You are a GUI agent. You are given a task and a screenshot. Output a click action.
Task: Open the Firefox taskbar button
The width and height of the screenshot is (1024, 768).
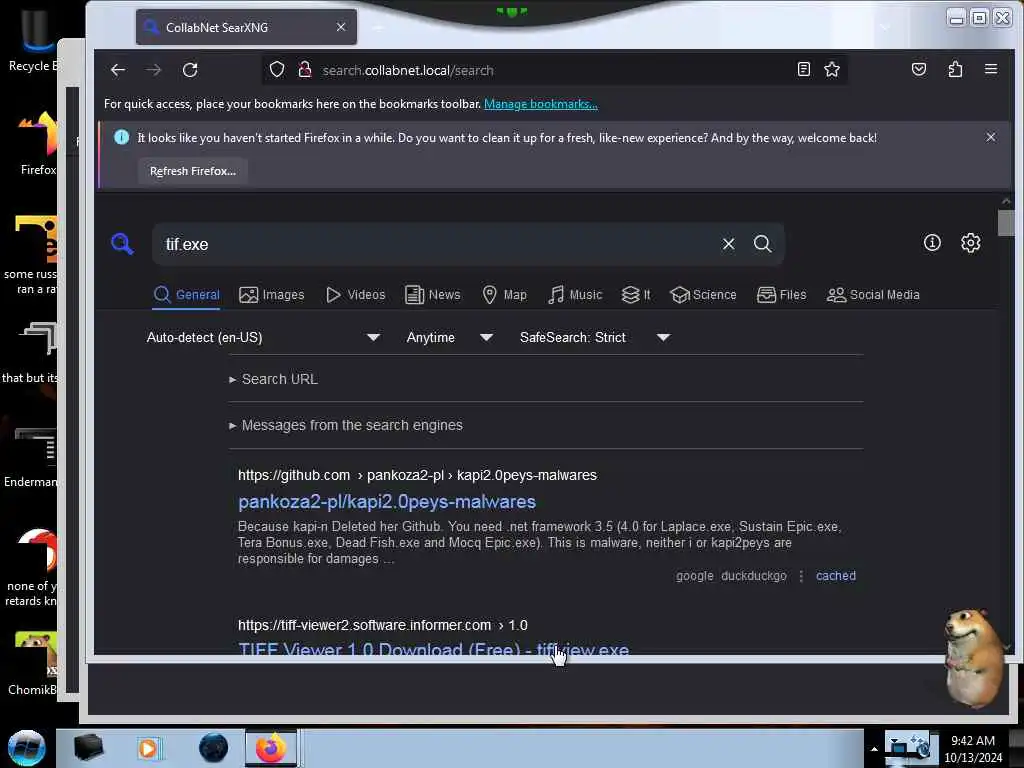point(271,748)
